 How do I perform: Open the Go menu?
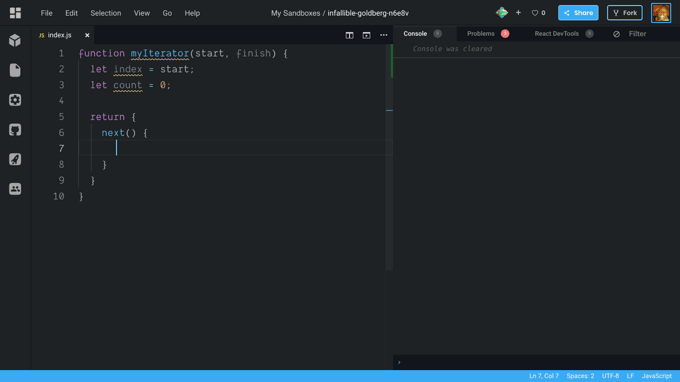point(167,13)
